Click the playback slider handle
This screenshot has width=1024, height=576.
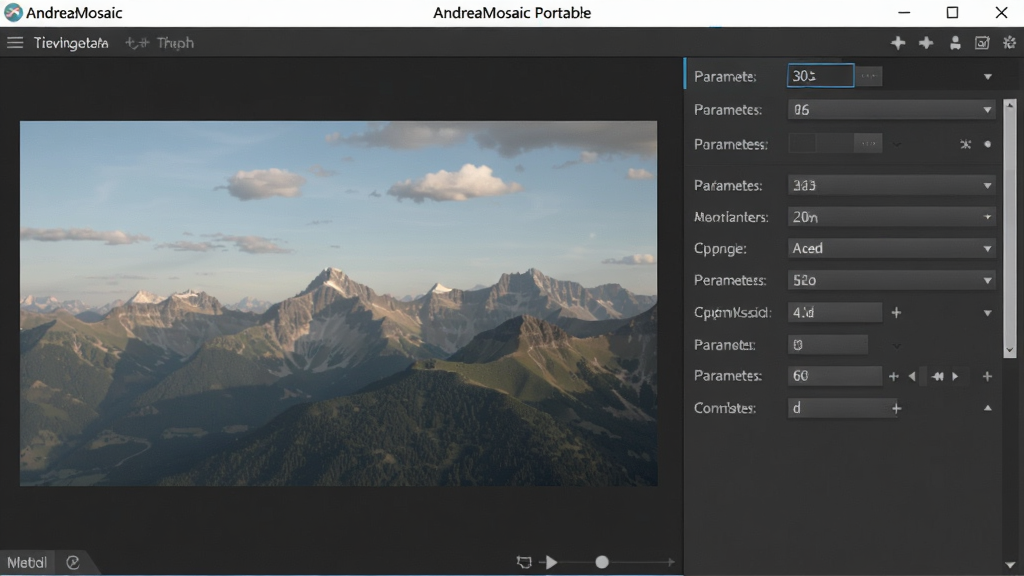coord(602,562)
